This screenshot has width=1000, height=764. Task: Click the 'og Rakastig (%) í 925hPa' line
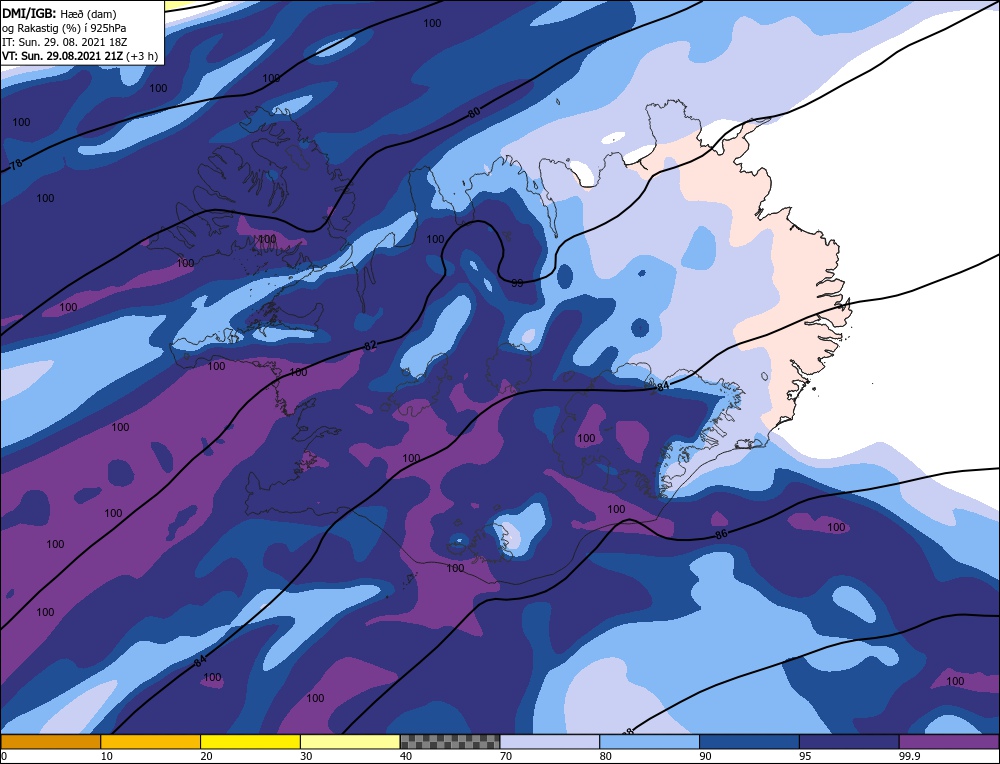point(64,28)
